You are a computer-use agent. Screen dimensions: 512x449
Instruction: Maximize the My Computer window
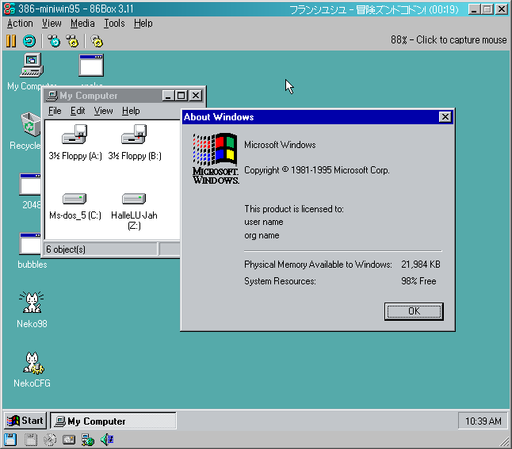coord(181,96)
